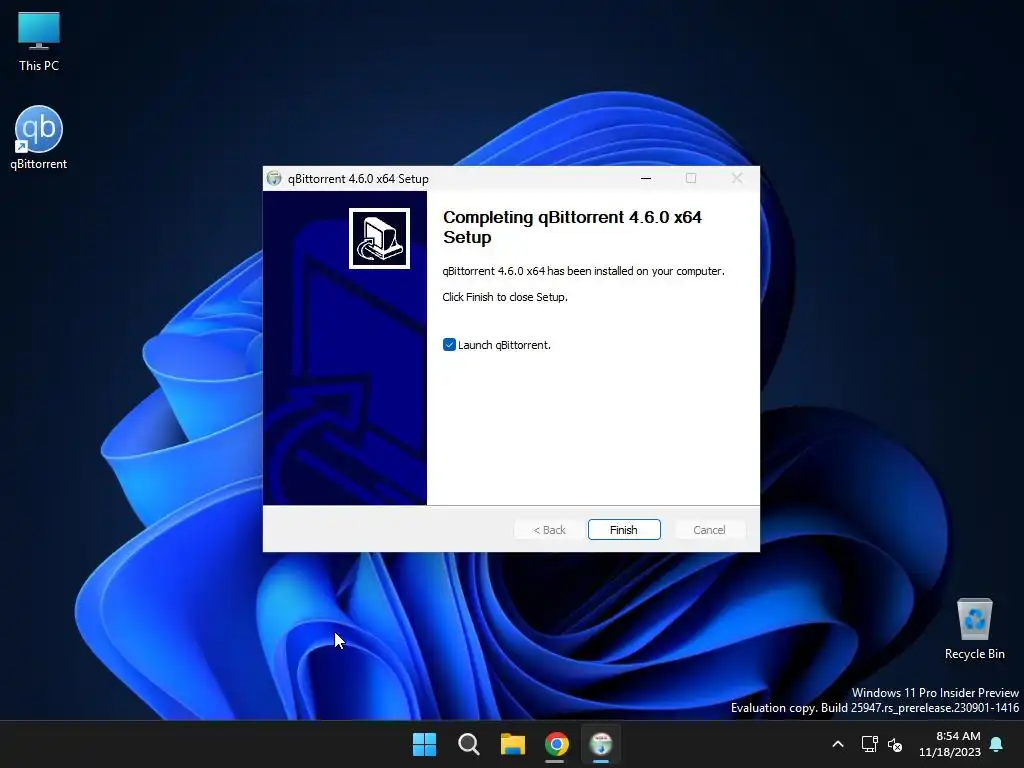Open taskbar Search

click(x=469, y=744)
